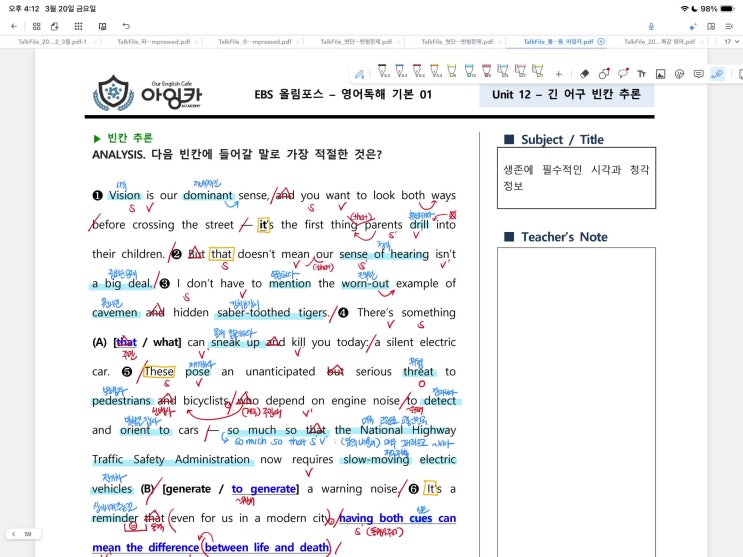Expand the page 59 navigation indicator
This screenshot has width=743, height=557.
tap(21, 534)
